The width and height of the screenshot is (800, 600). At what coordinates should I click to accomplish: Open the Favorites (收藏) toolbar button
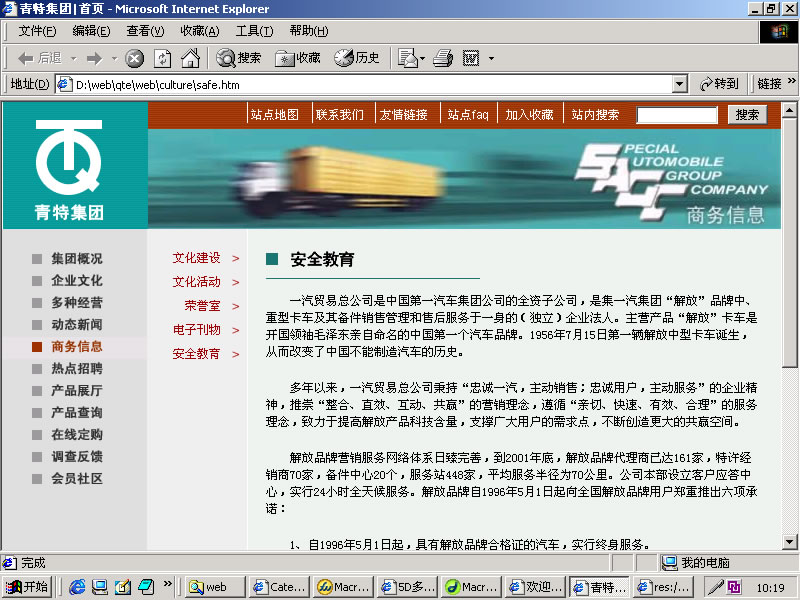click(297, 58)
